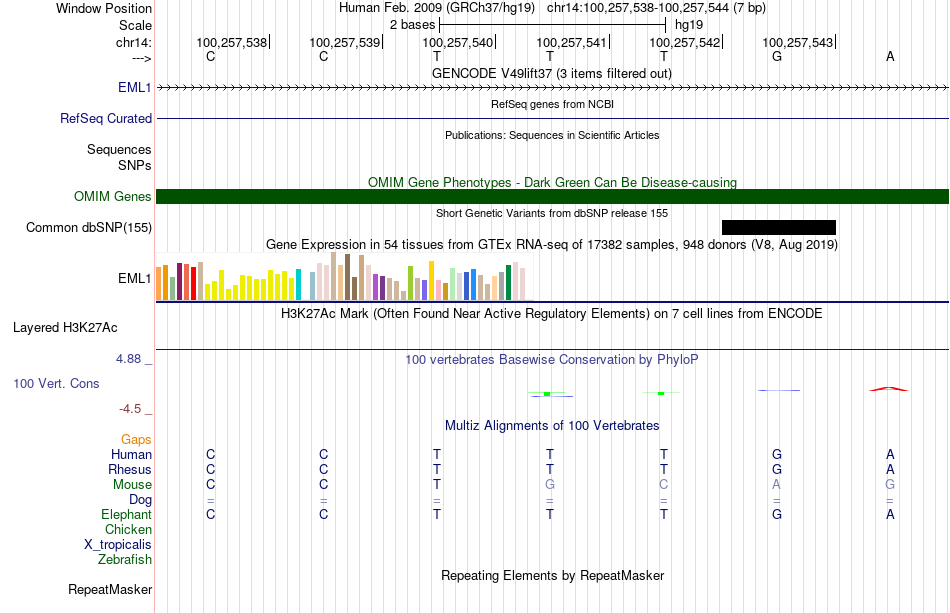Click the EML1 gene track label
Viewport: 950px width, 613px height.
coord(135,87)
